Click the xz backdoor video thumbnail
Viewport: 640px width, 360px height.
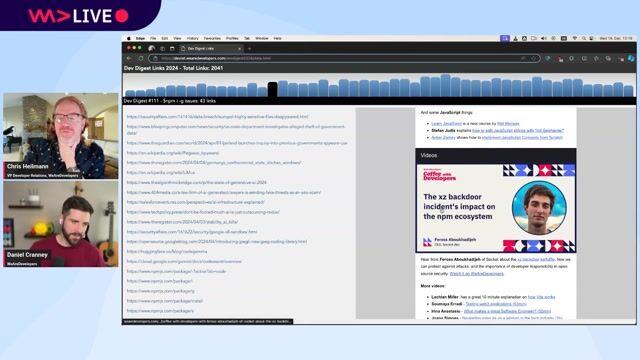(x=496, y=208)
